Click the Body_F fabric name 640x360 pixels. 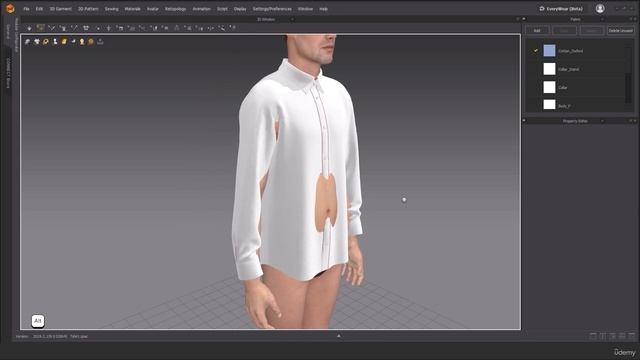564,106
